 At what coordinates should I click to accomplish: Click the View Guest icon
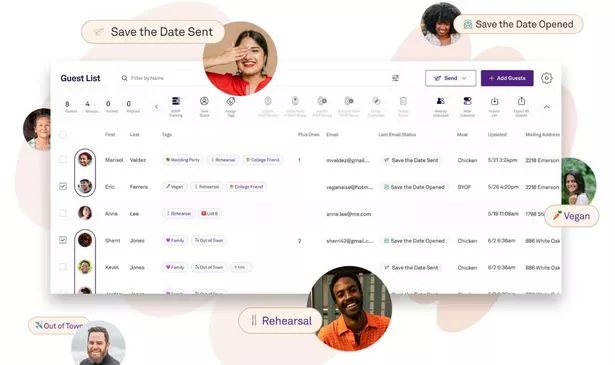tap(204, 106)
